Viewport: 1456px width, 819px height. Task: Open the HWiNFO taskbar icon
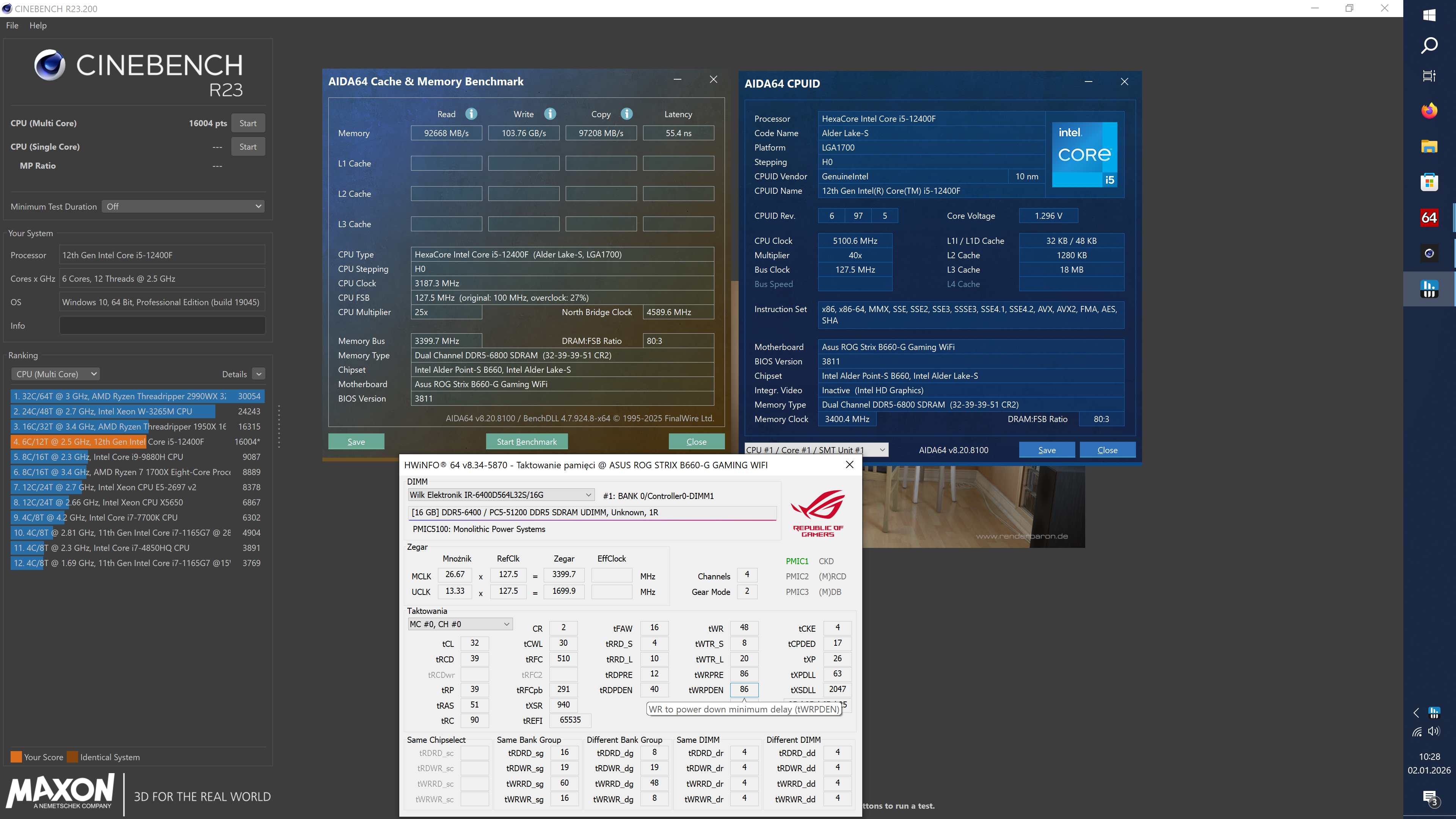click(1429, 289)
